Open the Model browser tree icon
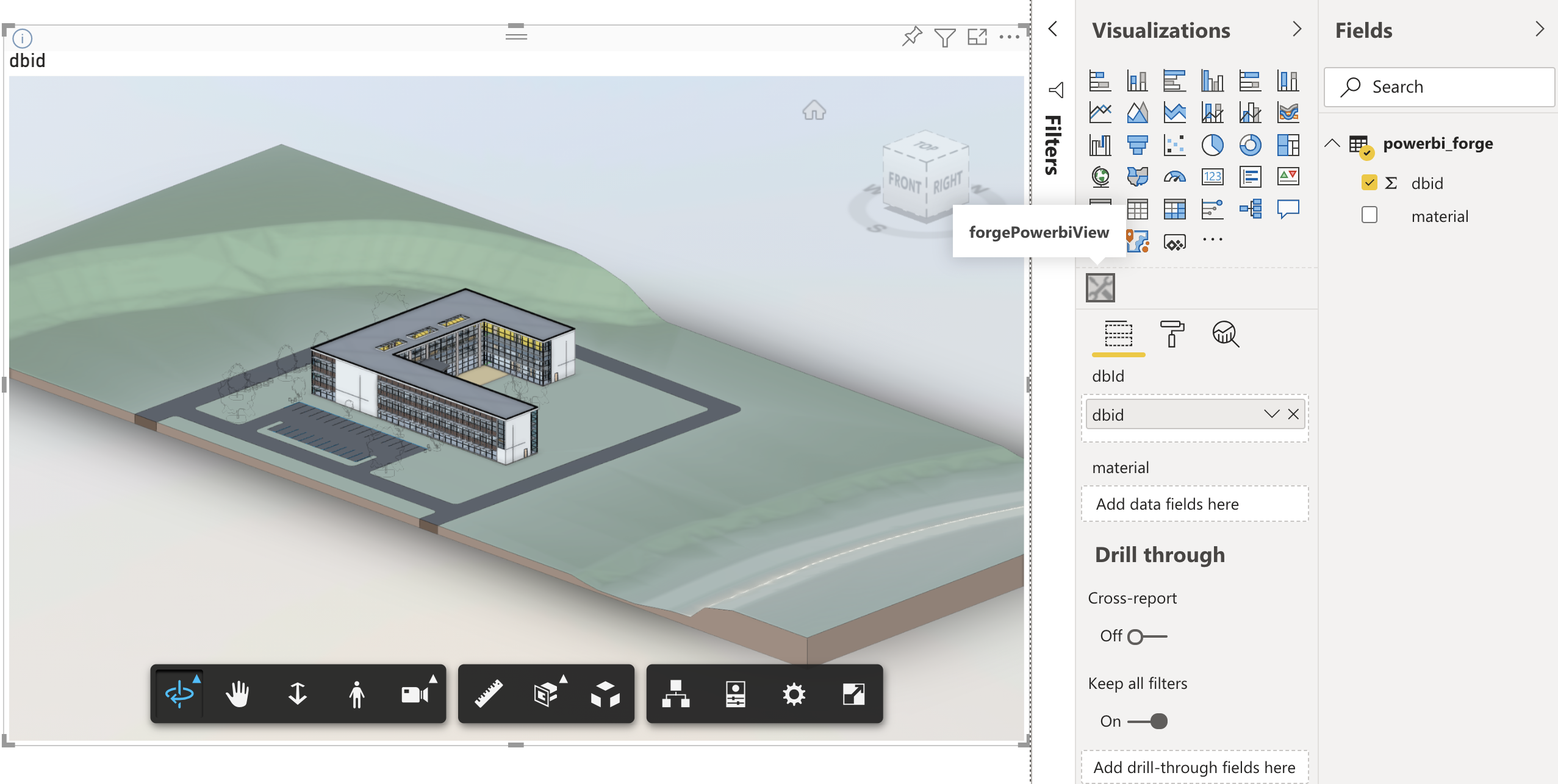1558x784 pixels. pyautogui.click(x=676, y=694)
